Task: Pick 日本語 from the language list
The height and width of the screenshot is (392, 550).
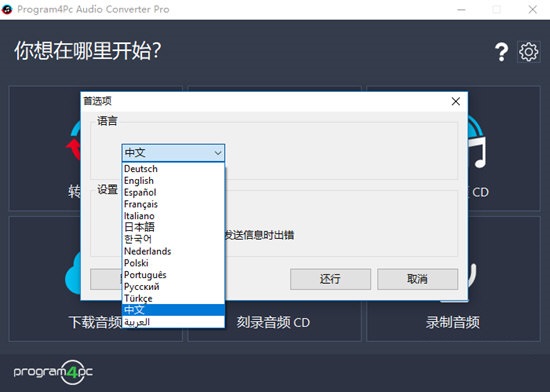Action: click(x=173, y=227)
